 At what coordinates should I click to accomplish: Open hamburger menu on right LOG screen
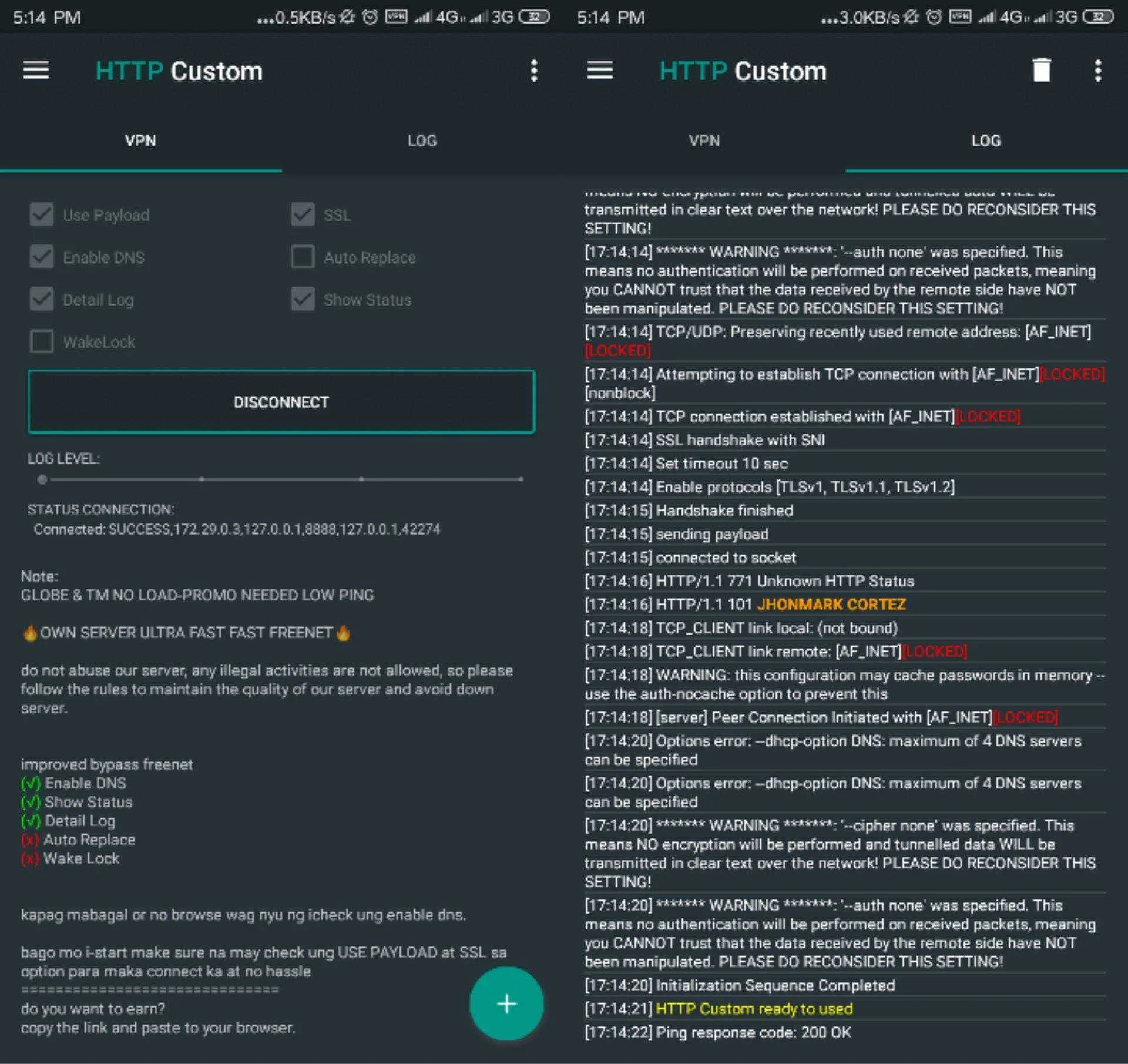[600, 71]
